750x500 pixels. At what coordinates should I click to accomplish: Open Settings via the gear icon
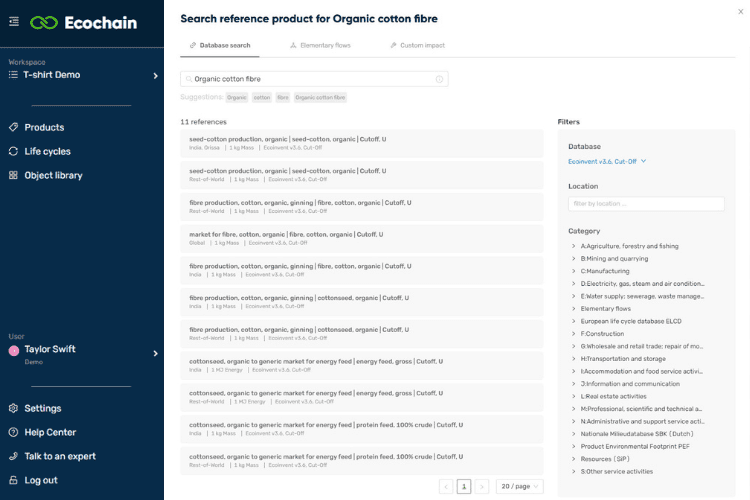tap(14, 408)
